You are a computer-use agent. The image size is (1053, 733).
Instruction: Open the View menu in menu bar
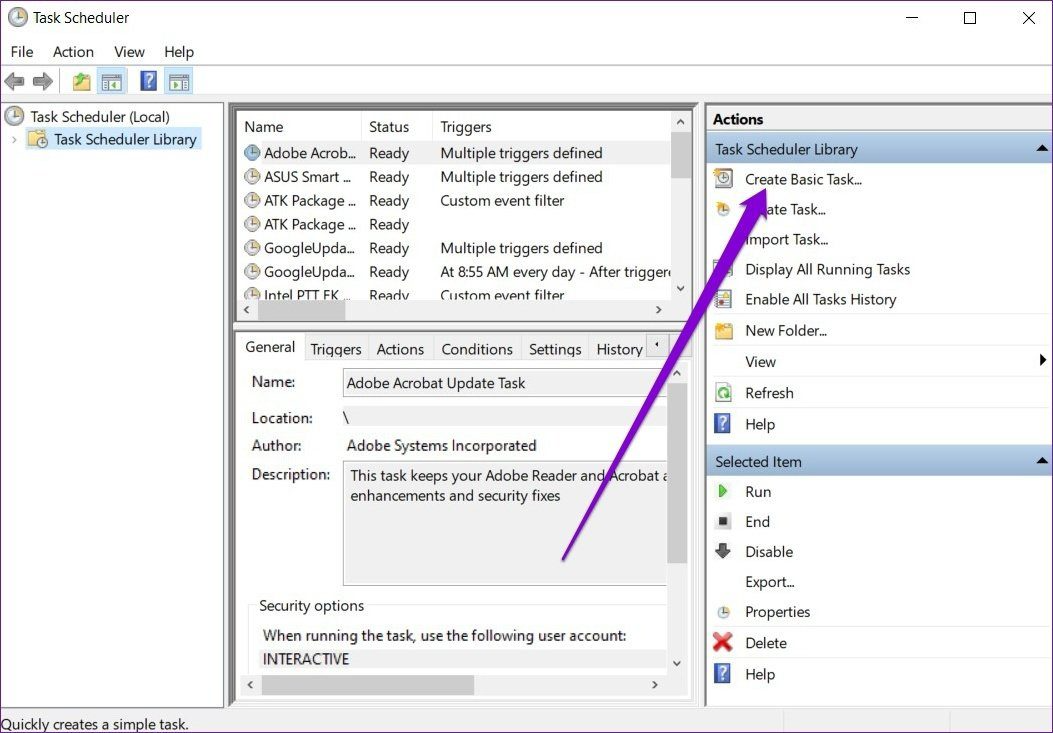coord(129,52)
